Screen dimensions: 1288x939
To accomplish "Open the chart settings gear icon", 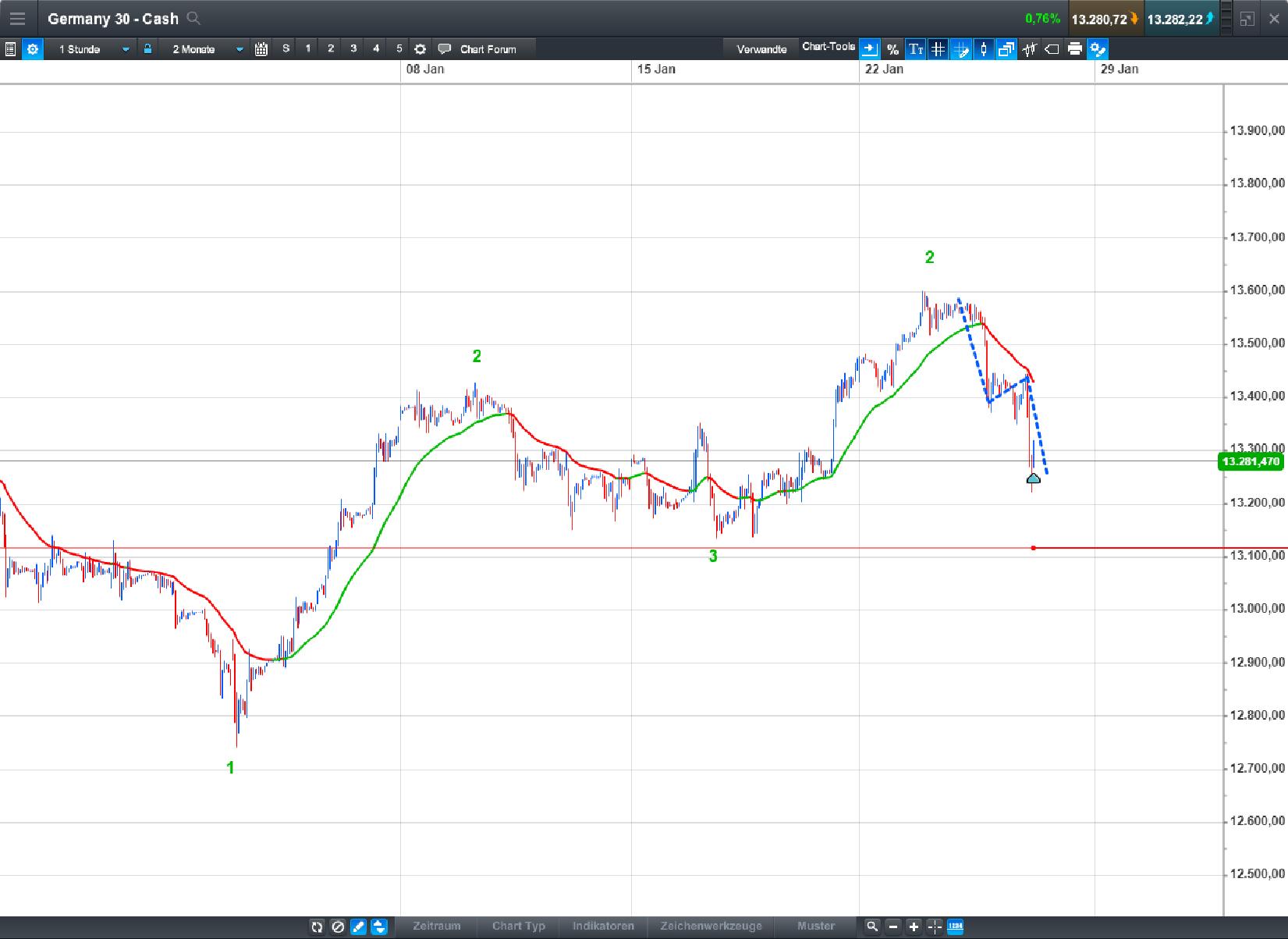I will click(33, 48).
